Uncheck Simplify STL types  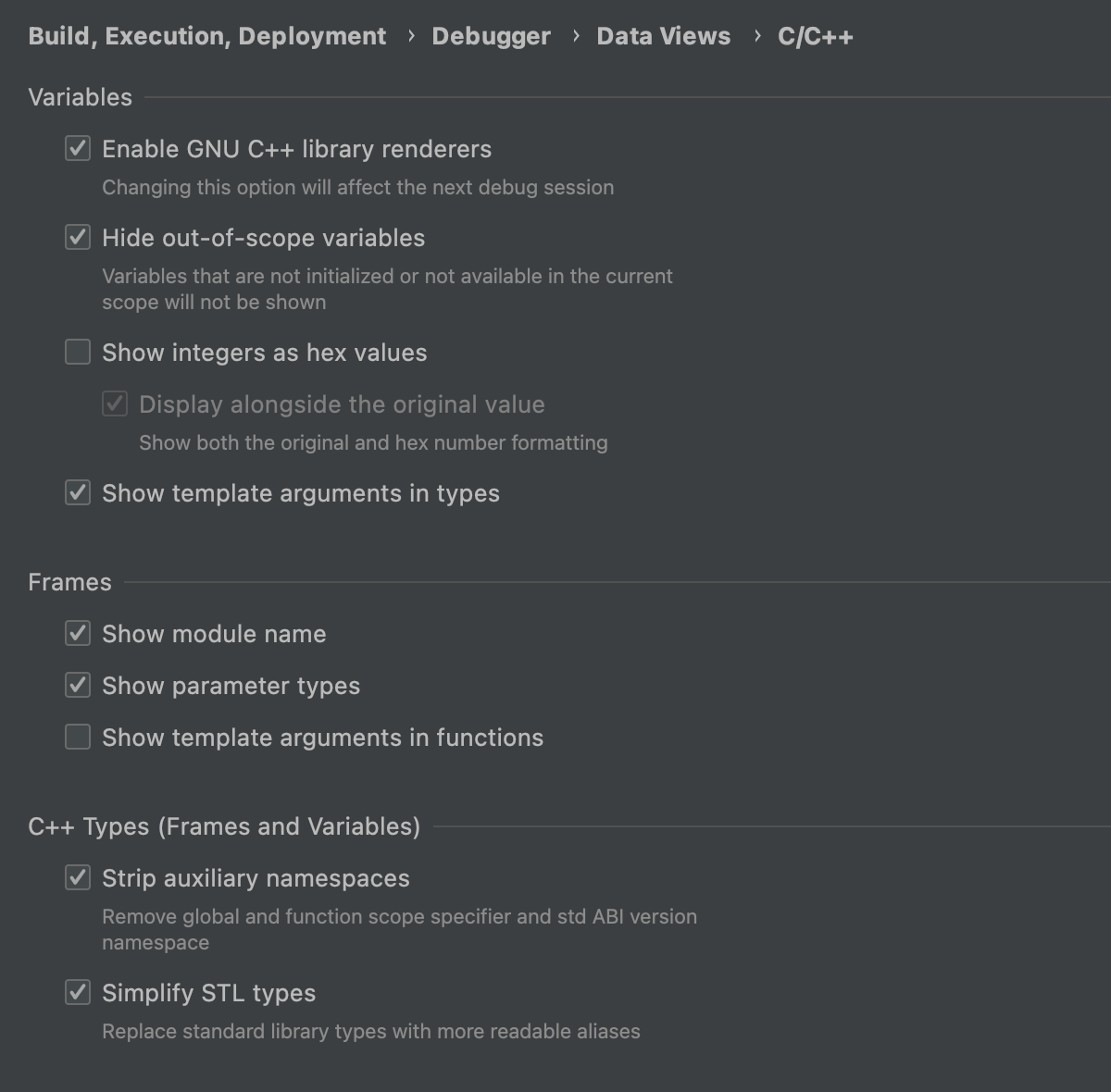(x=78, y=993)
